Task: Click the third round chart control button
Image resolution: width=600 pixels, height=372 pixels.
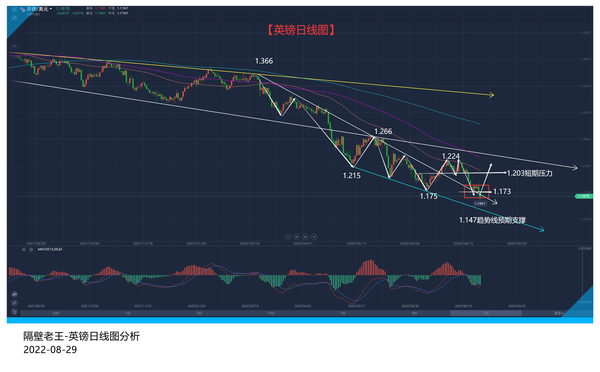Action: 305,237
